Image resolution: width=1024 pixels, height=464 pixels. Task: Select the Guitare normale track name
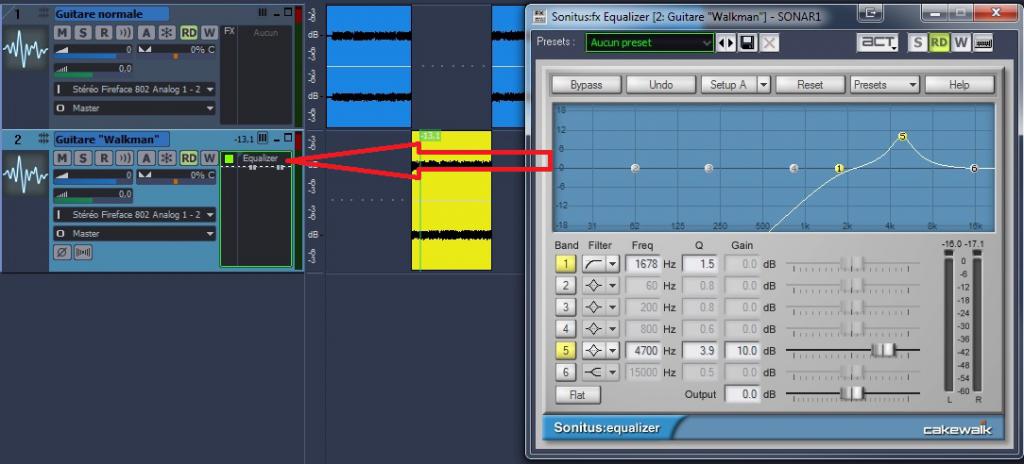pos(111,14)
